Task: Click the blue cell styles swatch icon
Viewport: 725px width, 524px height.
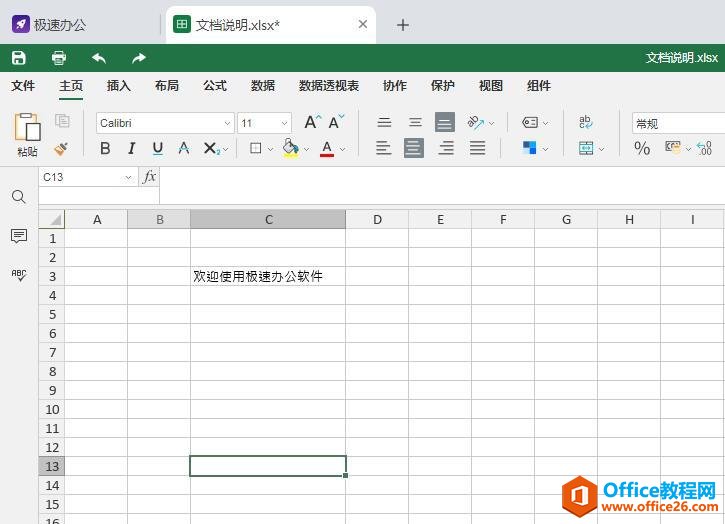Action: click(x=529, y=148)
